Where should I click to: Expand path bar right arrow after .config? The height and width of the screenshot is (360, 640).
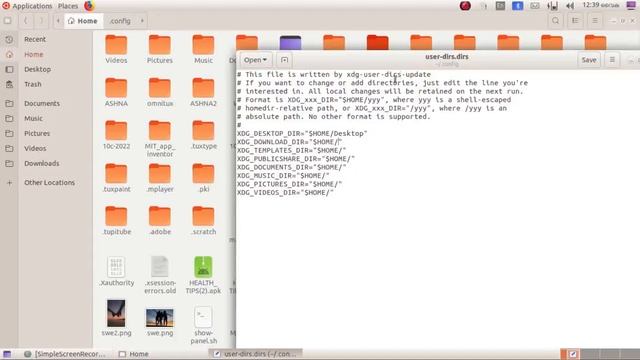point(142,21)
